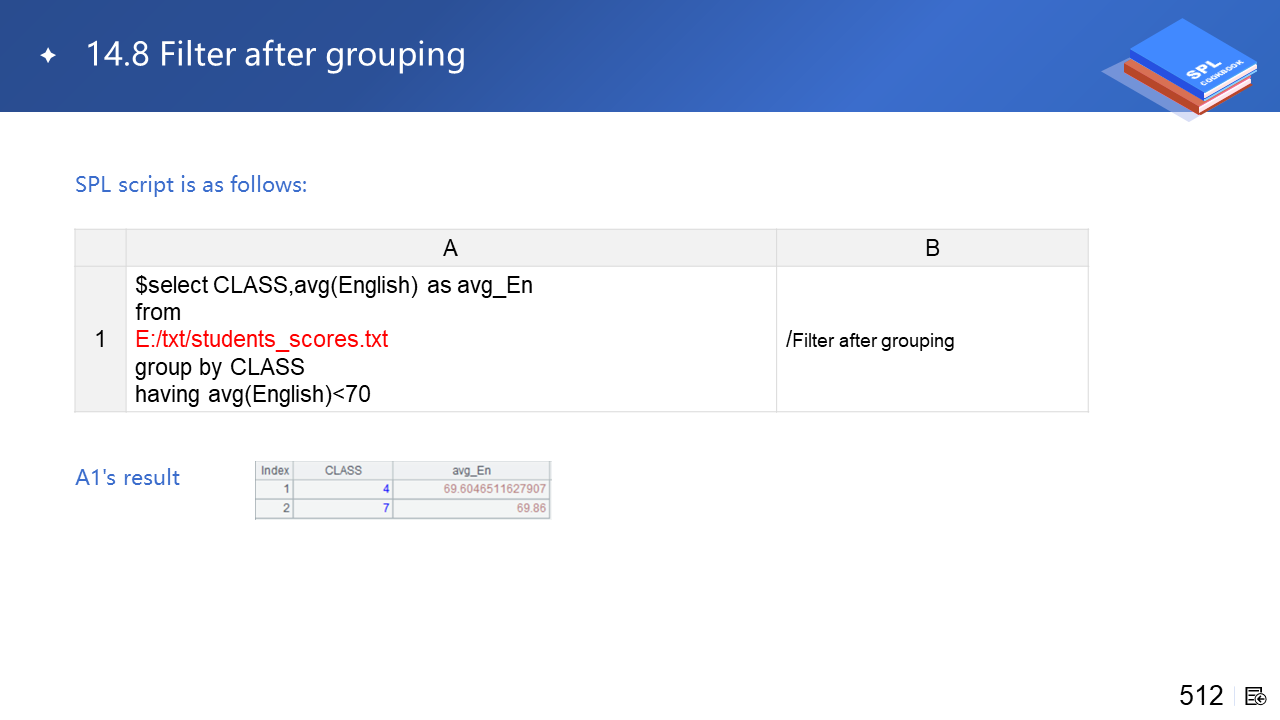Click the avg_En column header in result

coord(471,470)
